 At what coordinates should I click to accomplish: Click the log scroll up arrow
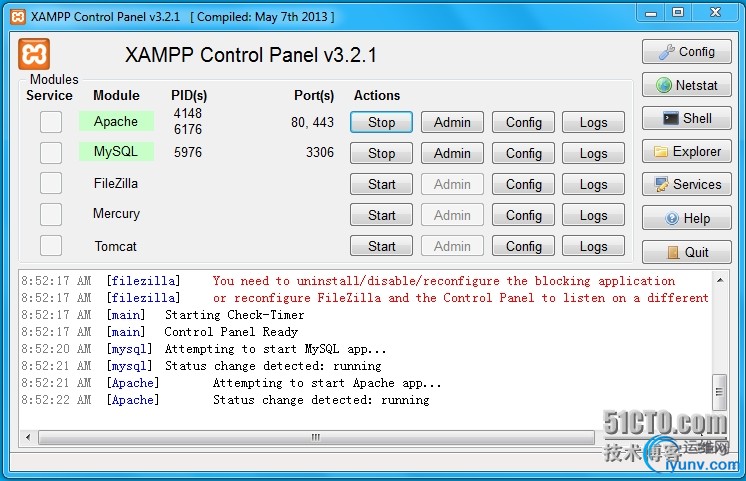tap(720, 280)
